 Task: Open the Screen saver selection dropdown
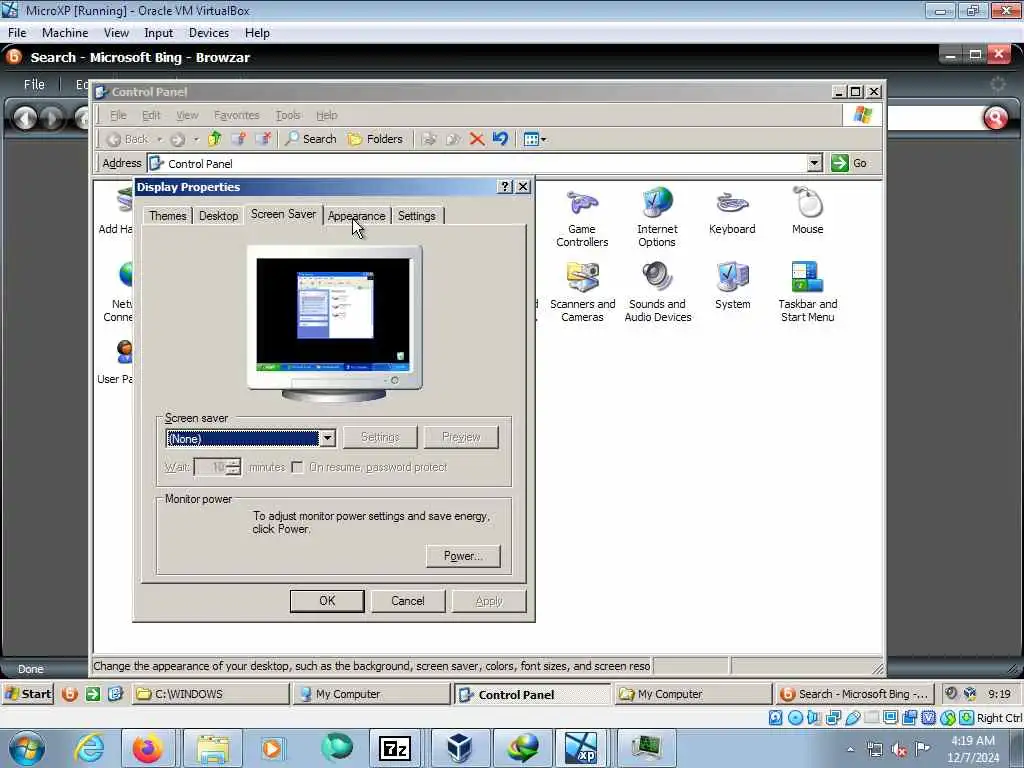(x=328, y=438)
